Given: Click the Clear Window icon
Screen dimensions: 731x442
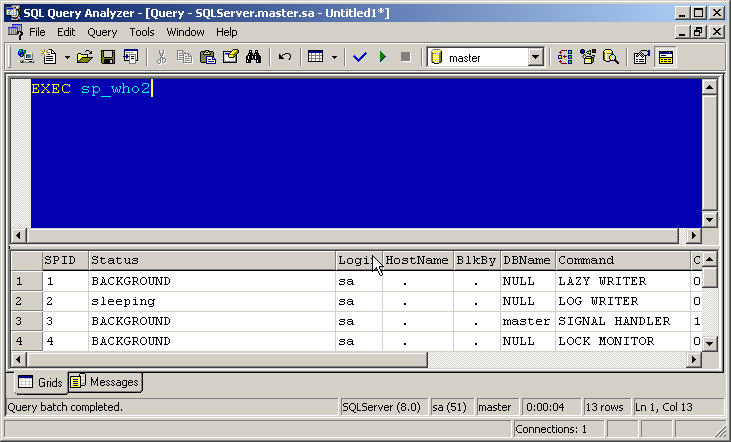Looking at the screenshot, I should coord(230,57).
